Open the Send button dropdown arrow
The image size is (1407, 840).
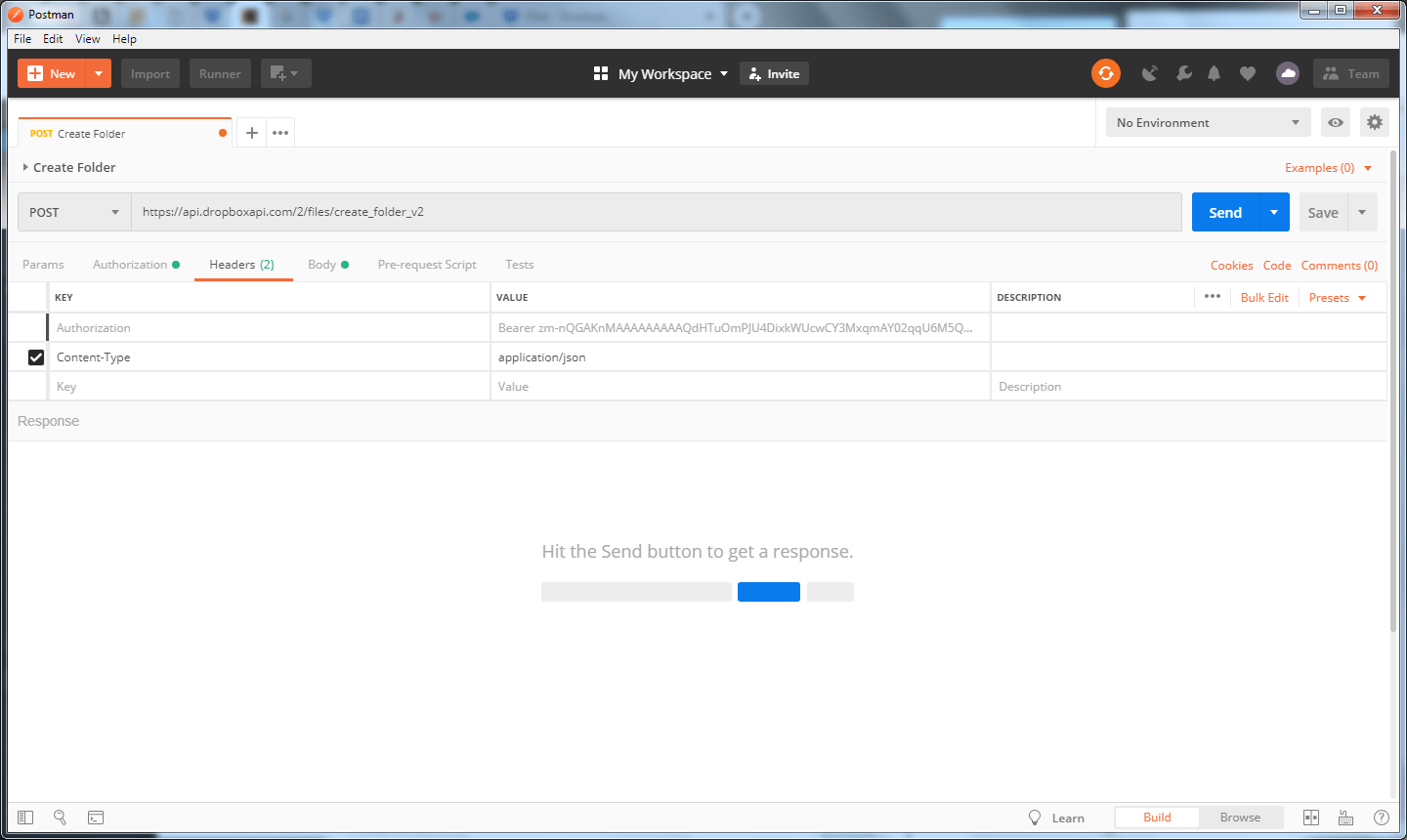1274,212
